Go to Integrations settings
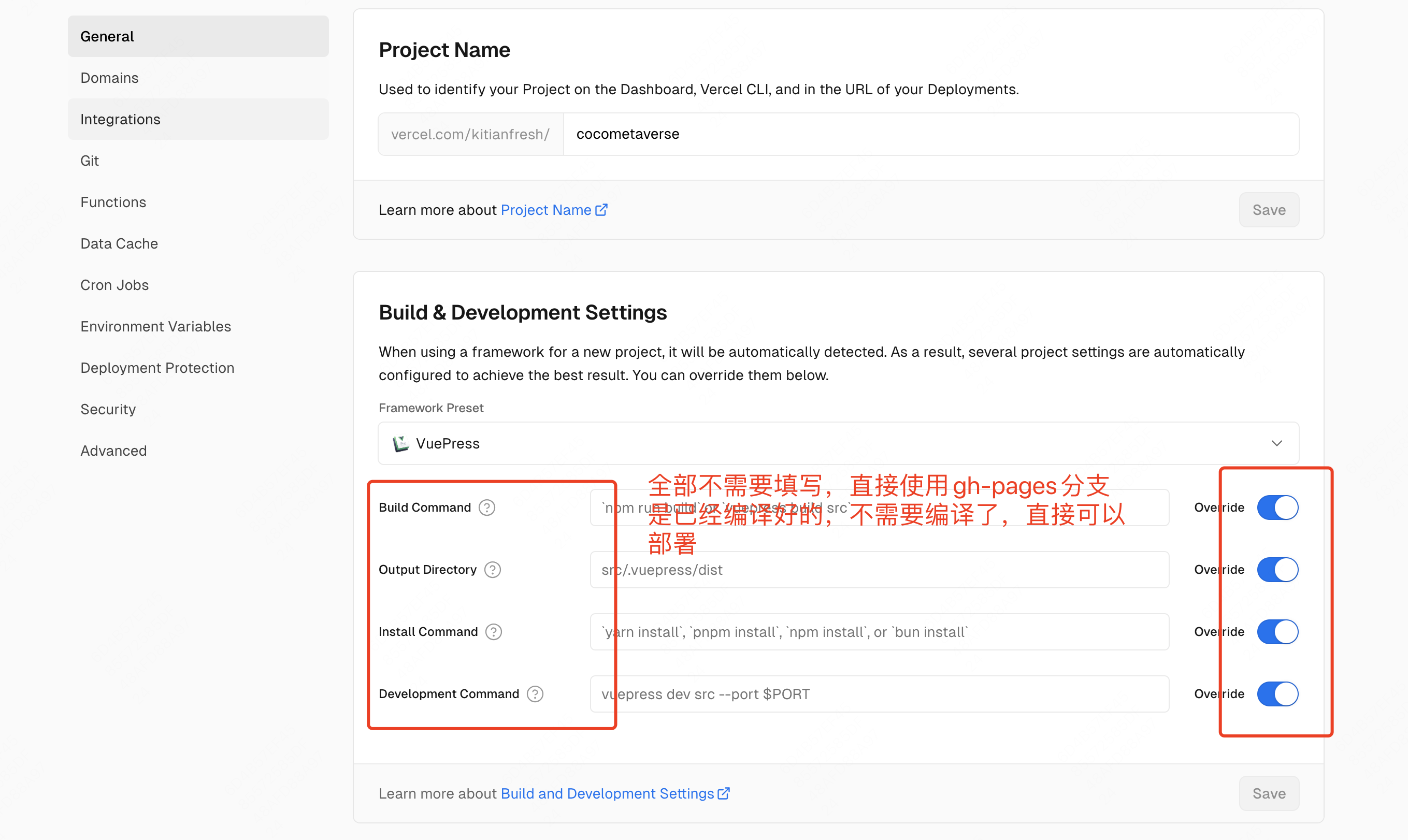 [198, 120]
